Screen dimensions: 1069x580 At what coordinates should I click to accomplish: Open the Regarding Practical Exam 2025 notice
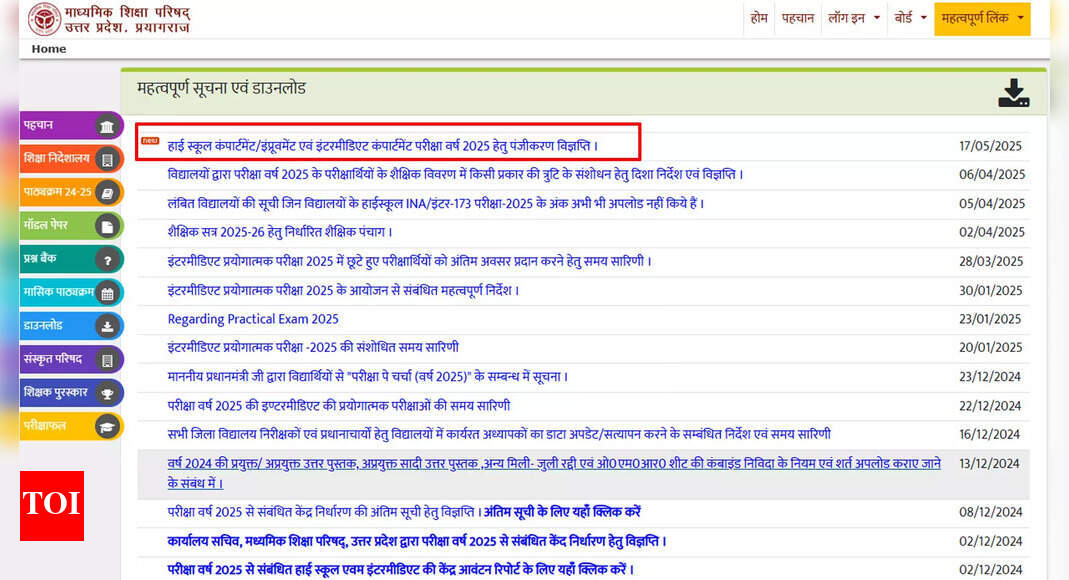point(253,319)
